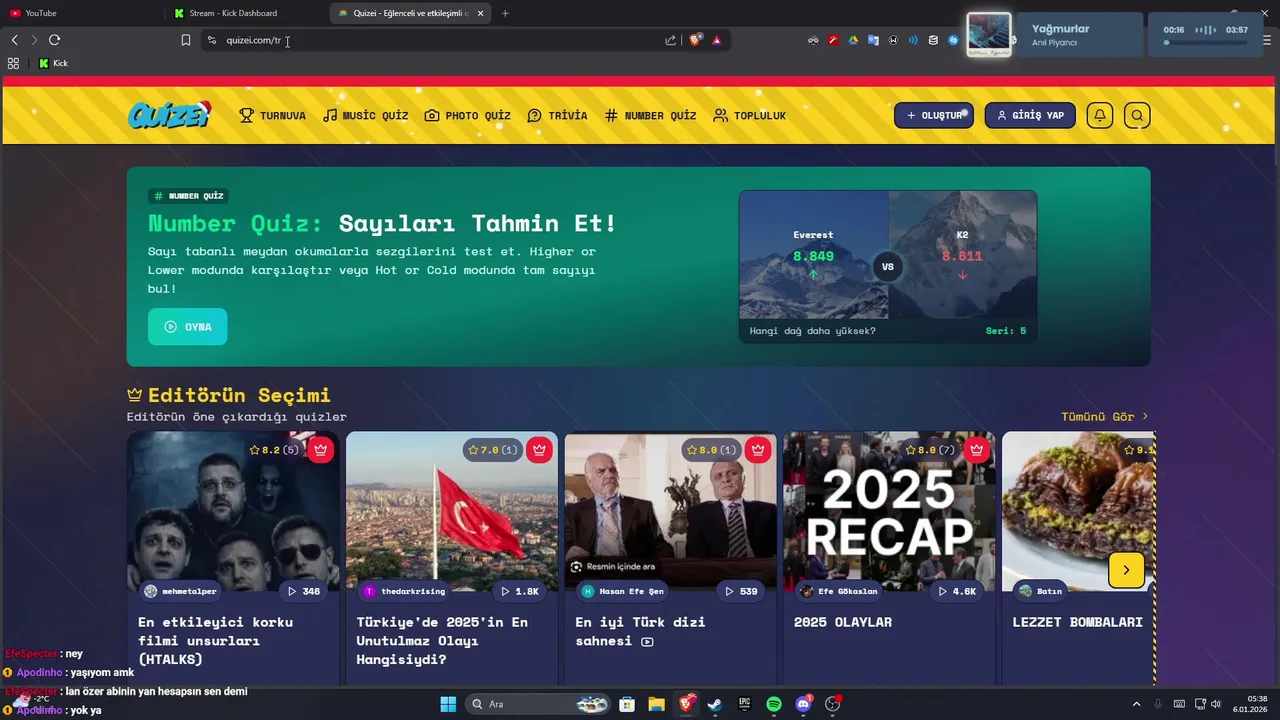Screen dimensions: 1280x720
Task: Open the Number Quiz menu item
Action: pyautogui.click(x=651, y=115)
